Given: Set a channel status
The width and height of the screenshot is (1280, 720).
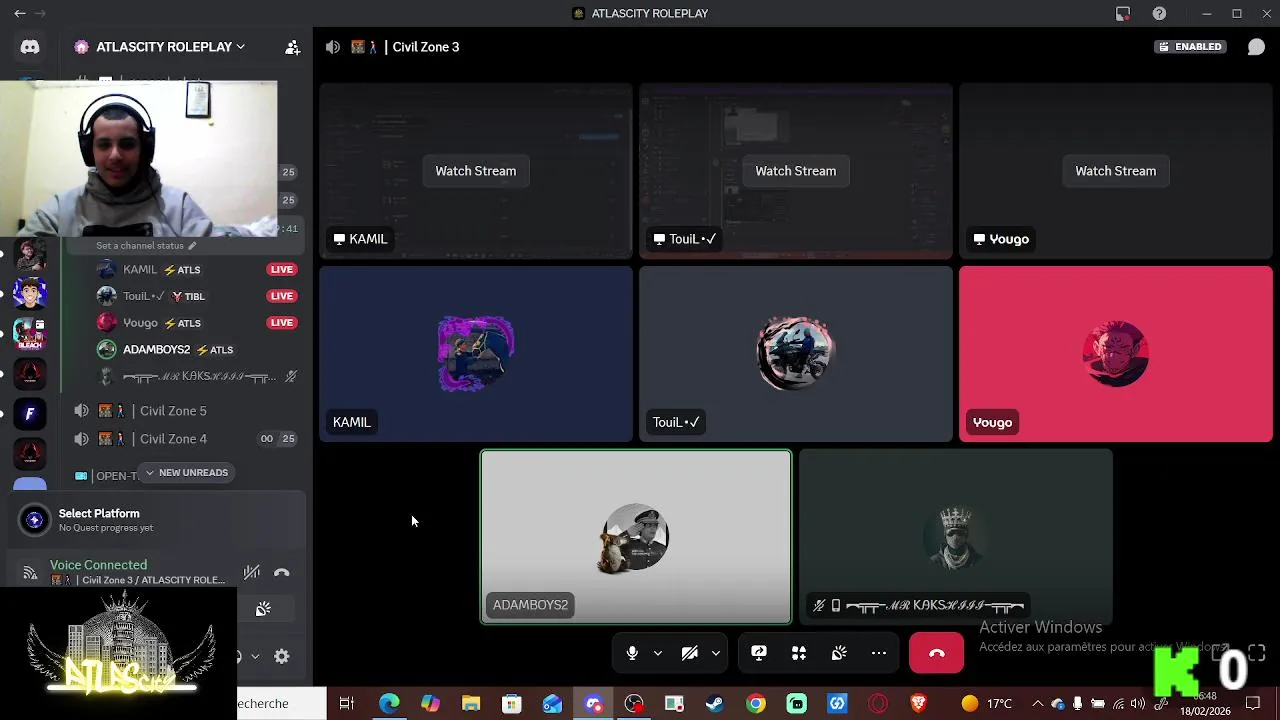Looking at the screenshot, I should pyautogui.click(x=146, y=246).
